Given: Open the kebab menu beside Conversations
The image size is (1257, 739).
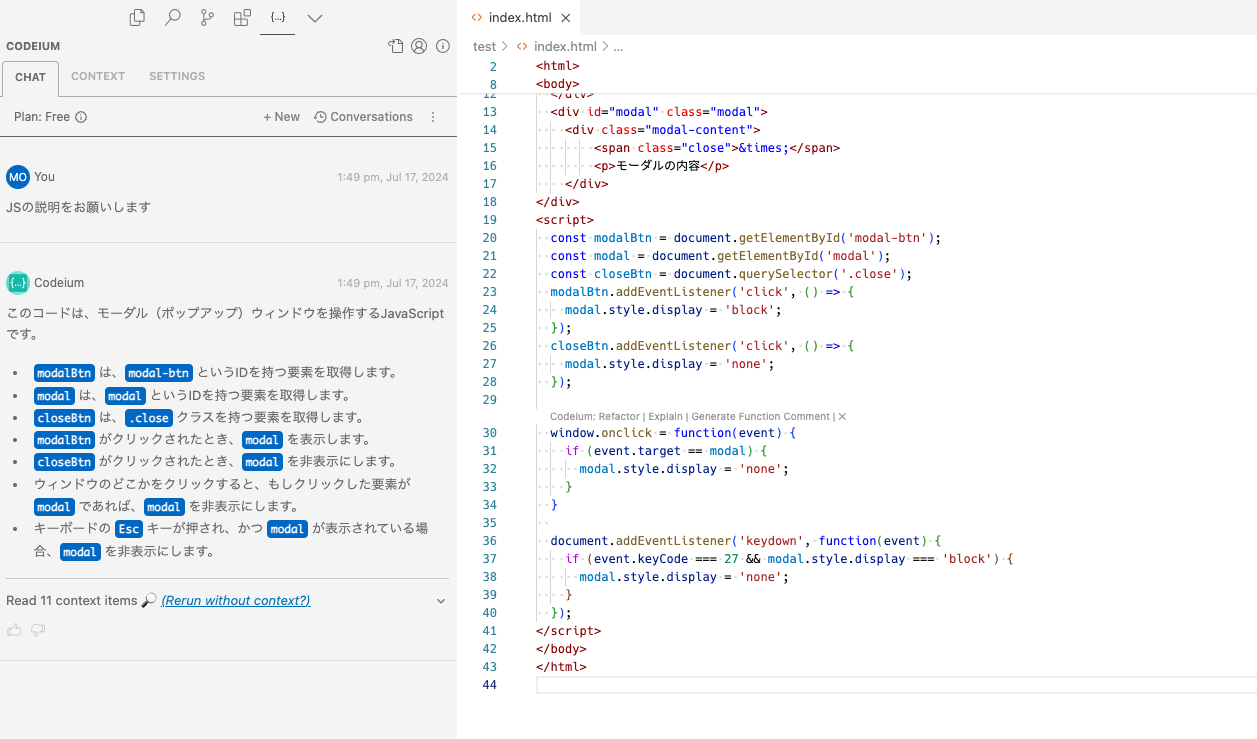Looking at the screenshot, I should [433, 116].
